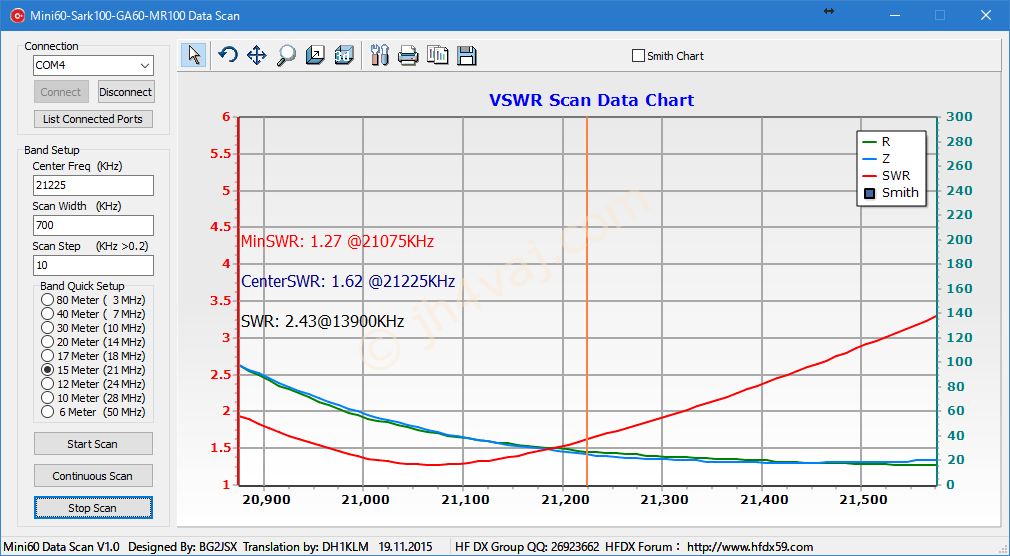Click 'HF DX Group QQ: 26923662' status text
Screen dimensions: 1010x556
527,547
